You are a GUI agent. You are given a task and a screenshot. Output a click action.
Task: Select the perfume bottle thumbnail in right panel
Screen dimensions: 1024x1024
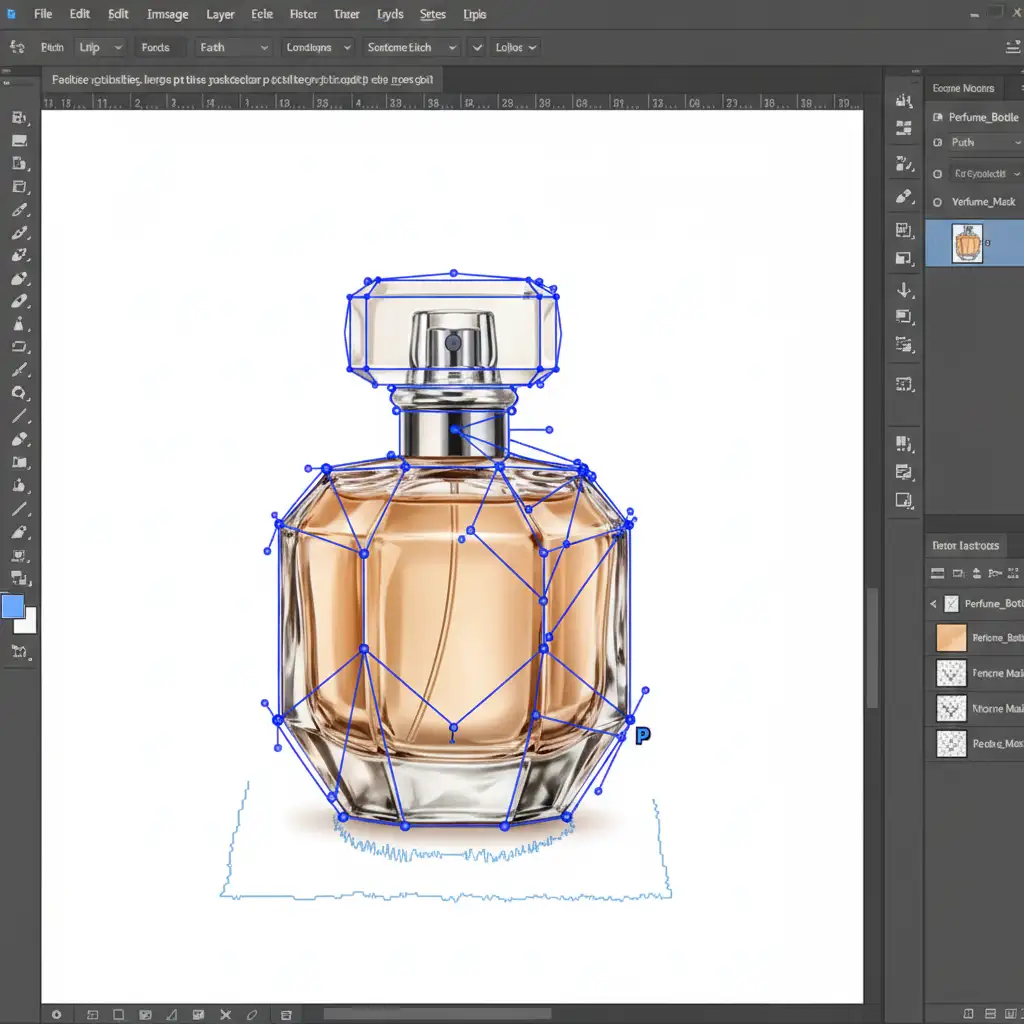(x=968, y=243)
